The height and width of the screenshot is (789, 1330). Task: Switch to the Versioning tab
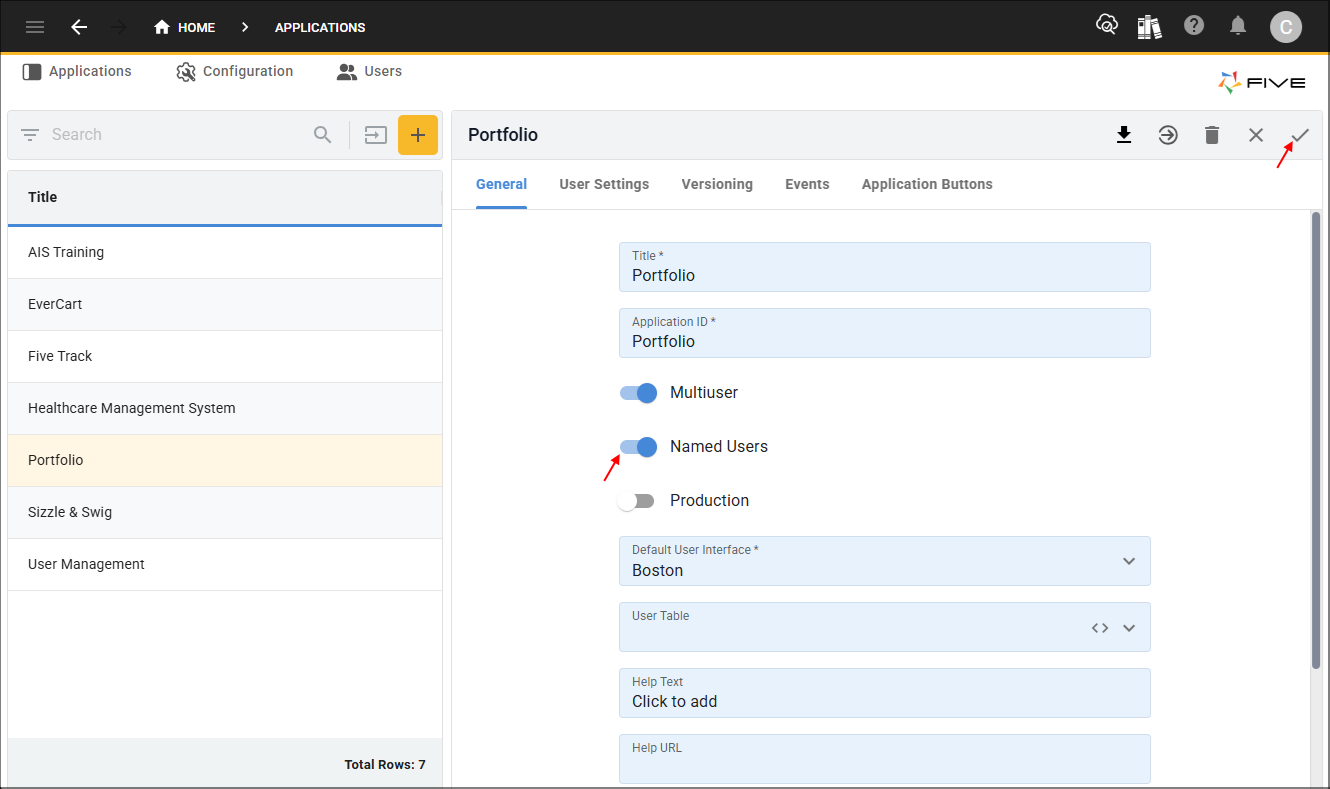(717, 184)
